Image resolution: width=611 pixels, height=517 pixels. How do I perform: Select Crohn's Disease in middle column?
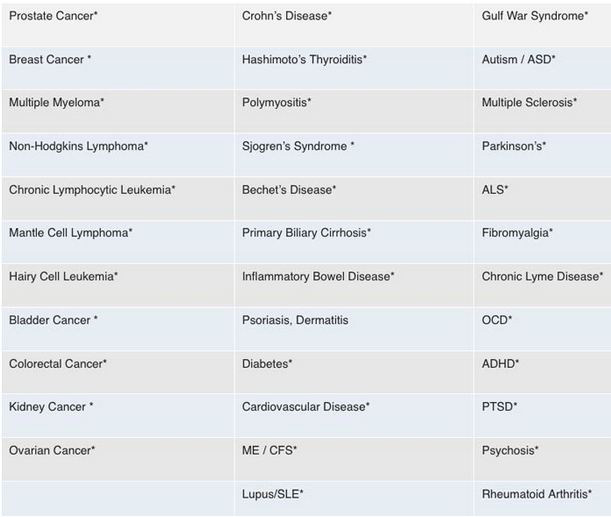(x=286, y=16)
